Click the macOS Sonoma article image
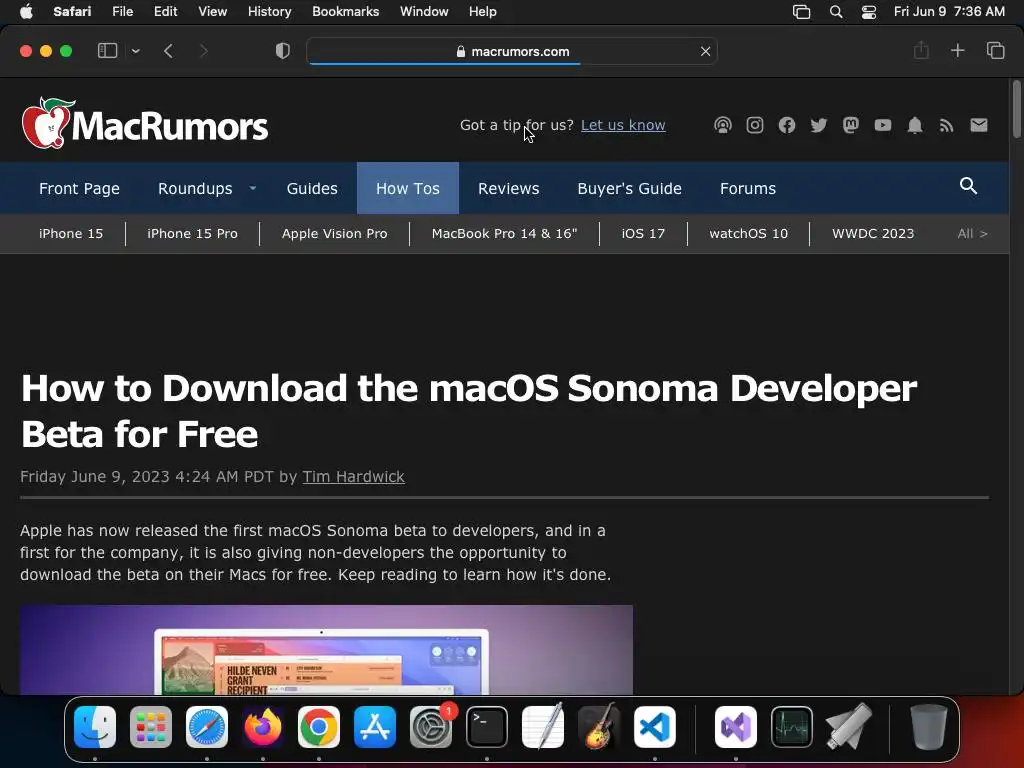 coord(326,650)
